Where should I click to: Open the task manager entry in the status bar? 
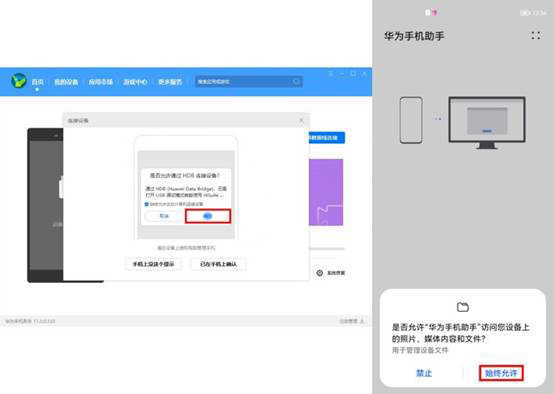point(352,321)
